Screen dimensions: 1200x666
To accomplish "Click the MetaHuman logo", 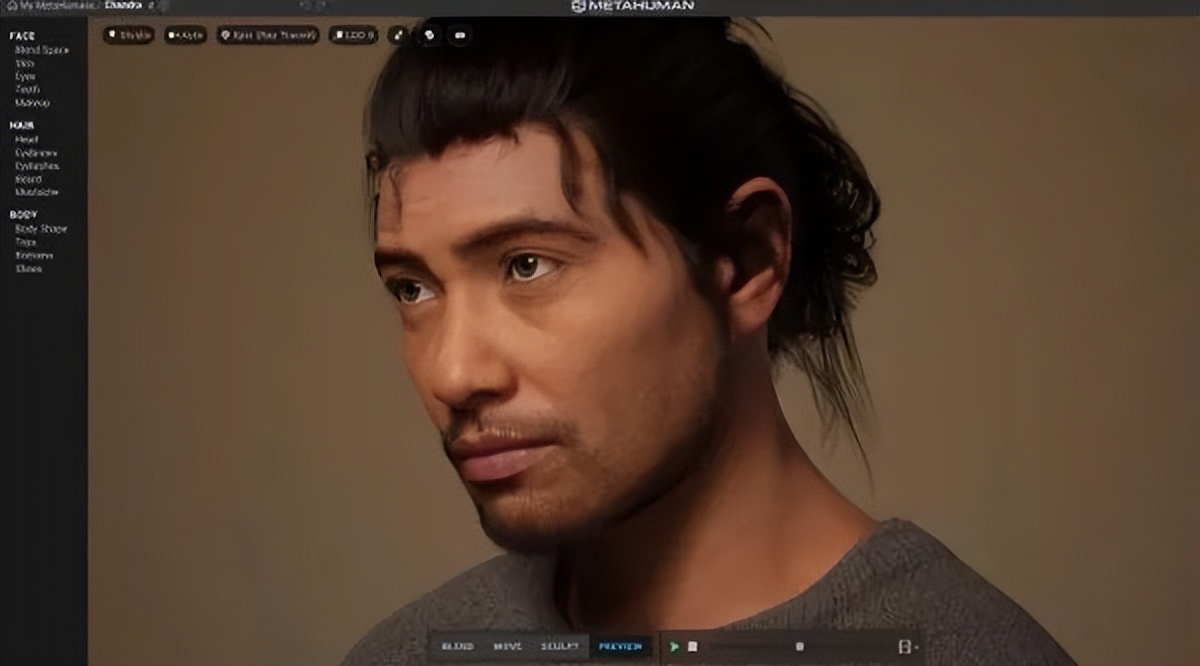I will coord(631,6).
